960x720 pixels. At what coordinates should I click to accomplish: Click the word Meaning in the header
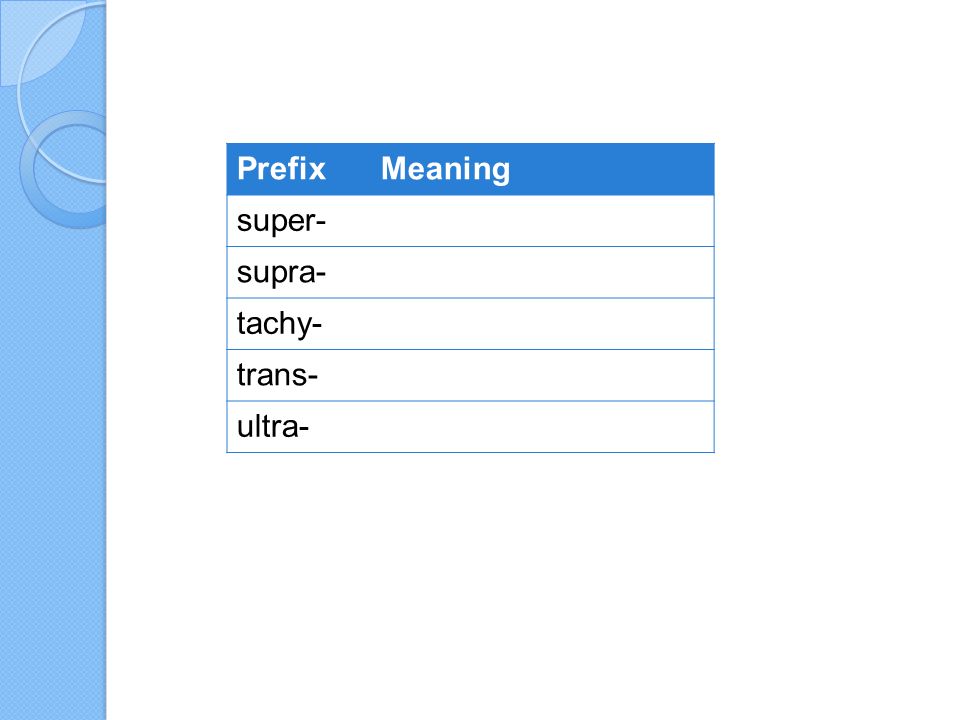point(446,170)
